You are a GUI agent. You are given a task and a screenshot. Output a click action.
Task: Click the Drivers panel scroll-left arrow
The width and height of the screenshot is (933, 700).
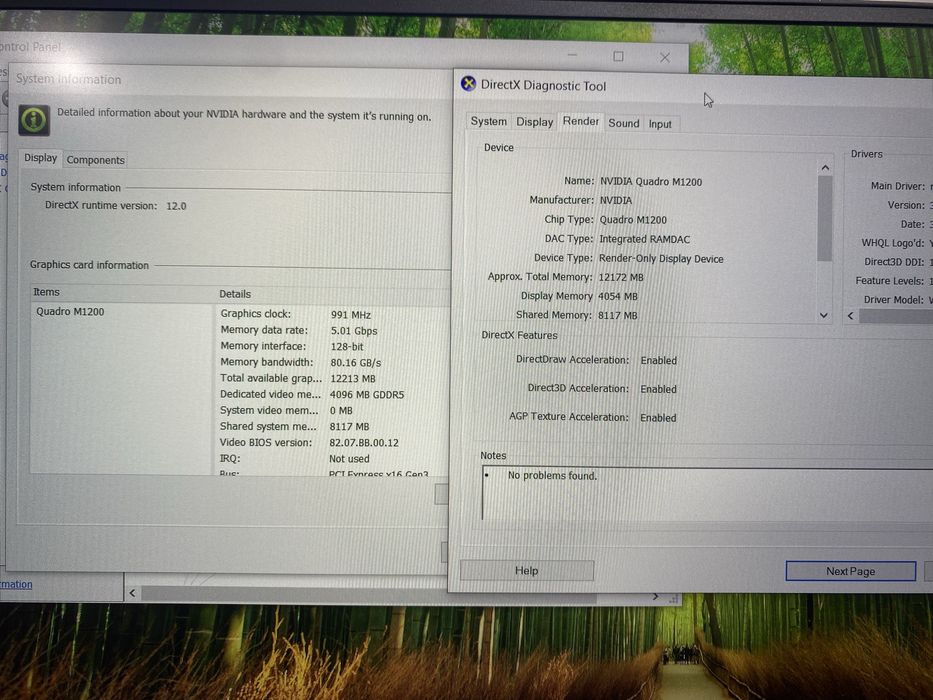851,315
